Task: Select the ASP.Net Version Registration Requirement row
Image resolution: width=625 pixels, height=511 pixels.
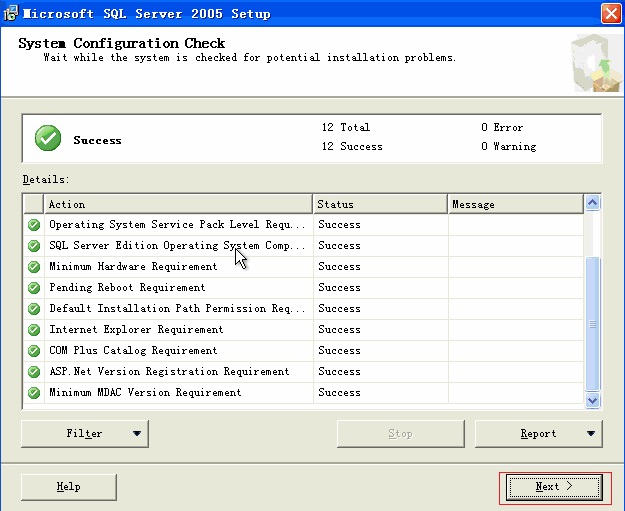Action: (303, 371)
